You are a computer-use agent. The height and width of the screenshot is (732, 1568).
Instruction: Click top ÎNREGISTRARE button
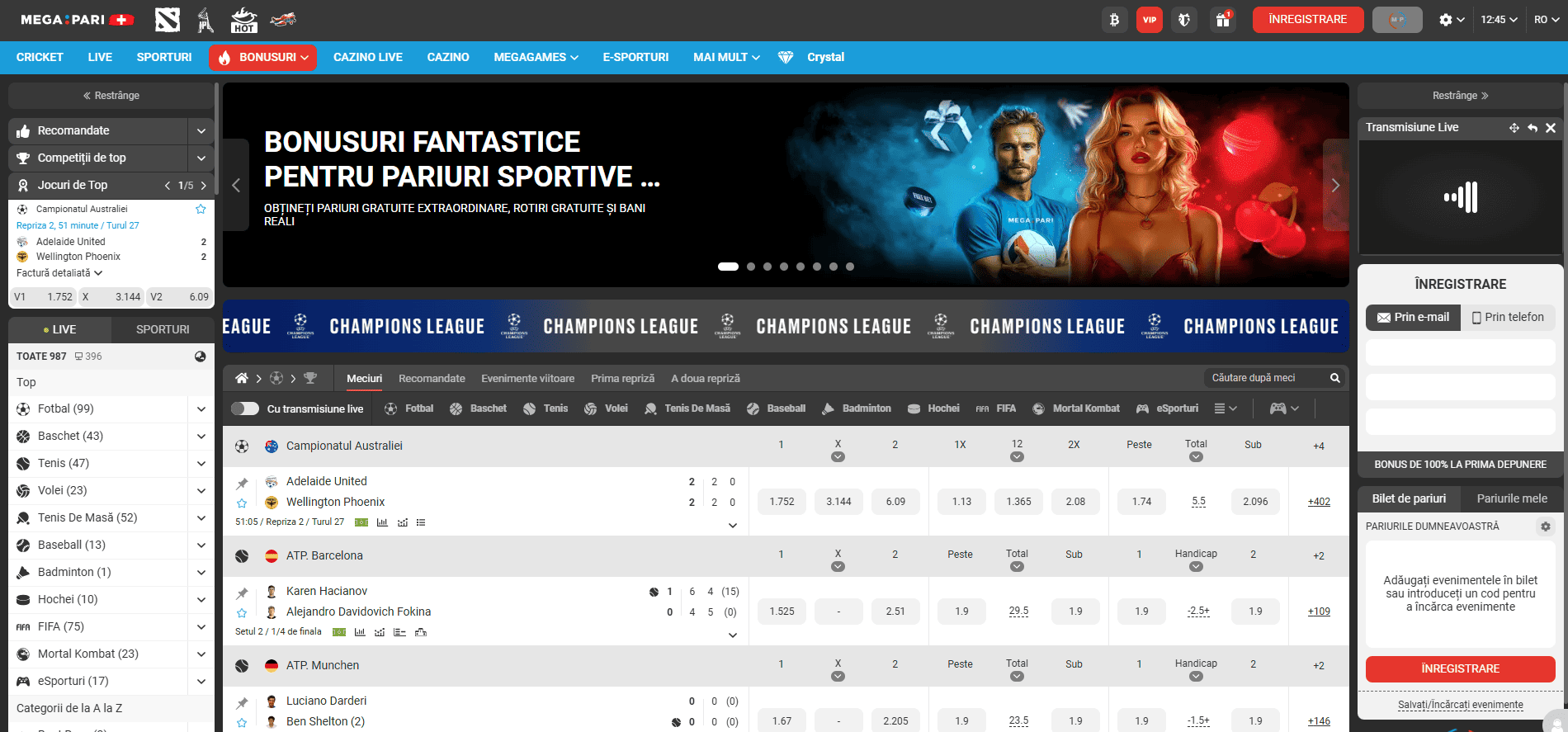pyautogui.click(x=1308, y=20)
